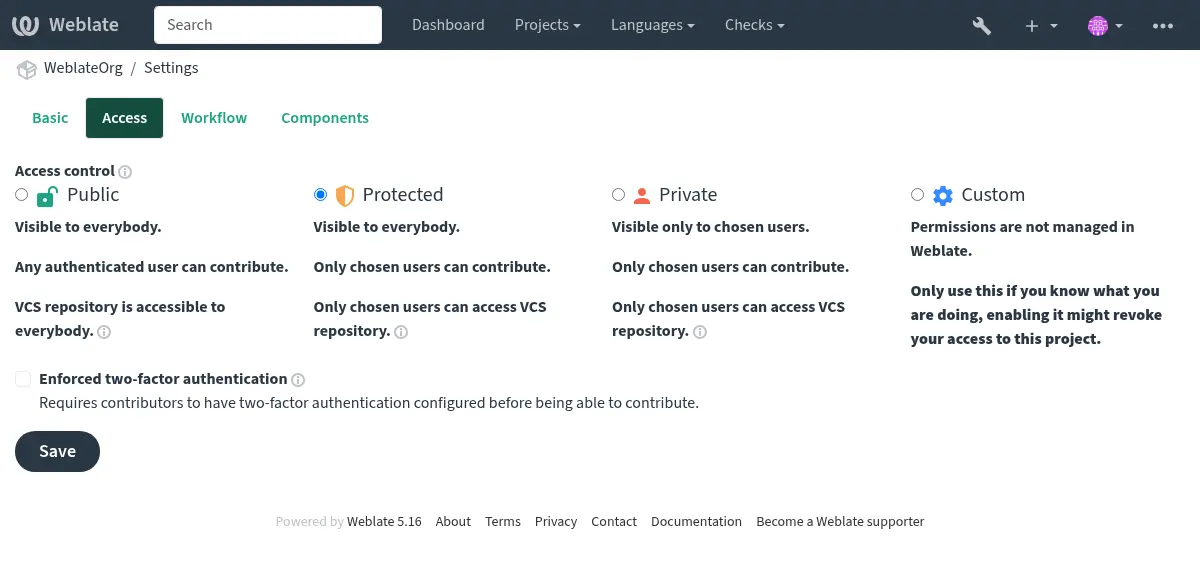This screenshot has width=1200, height=580.
Task: Select the Custom access radio button
Action: click(918, 195)
